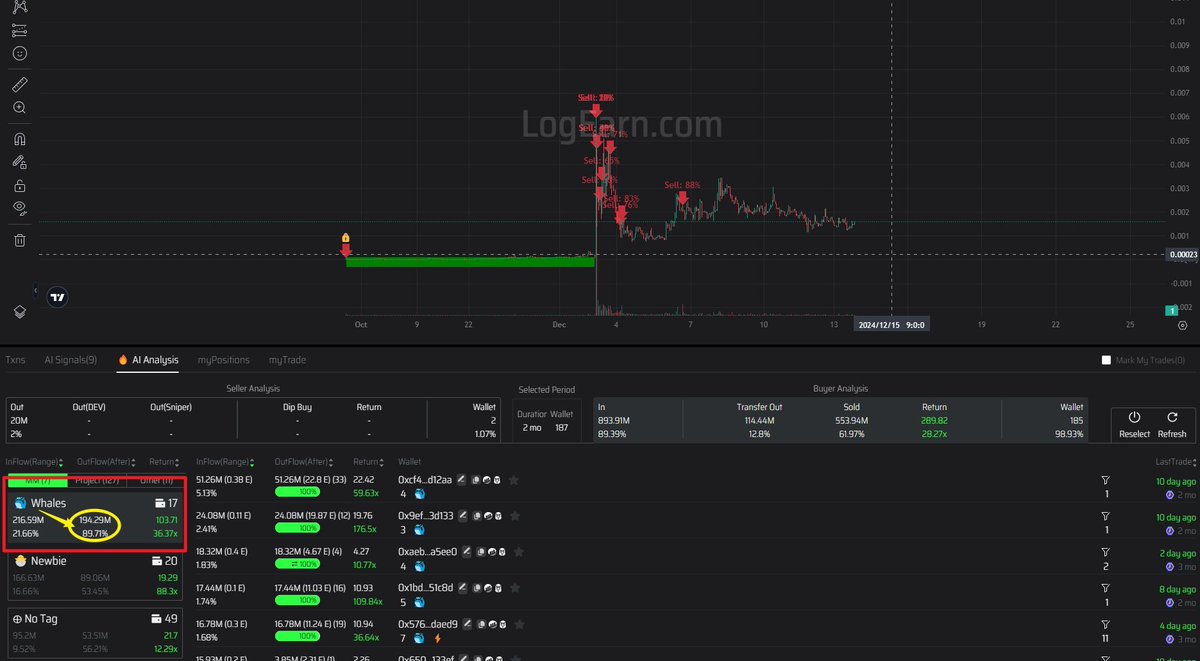This screenshot has width=1200, height=661.
Task: Select the ruler measure tool
Action: point(20,84)
